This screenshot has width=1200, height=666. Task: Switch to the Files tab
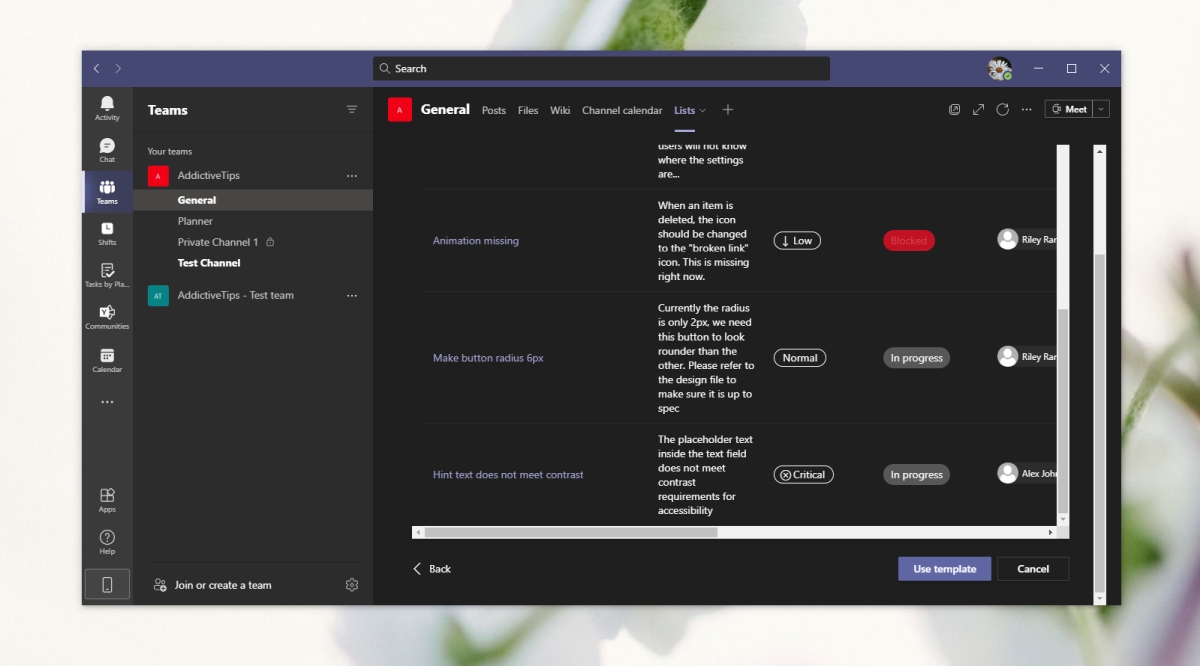coord(528,111)
